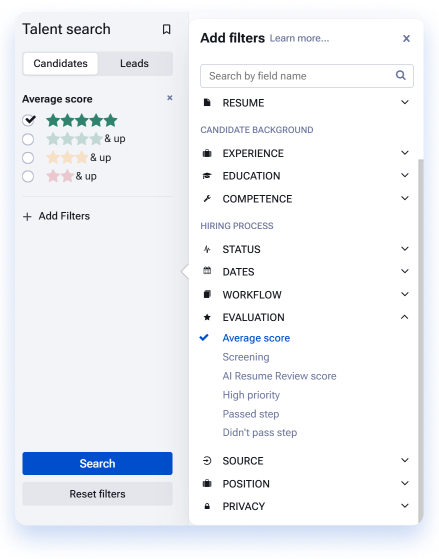Remove the Average score filter with its x icon
Viewport: 439px width, 559px height.
tap(170, 98)
